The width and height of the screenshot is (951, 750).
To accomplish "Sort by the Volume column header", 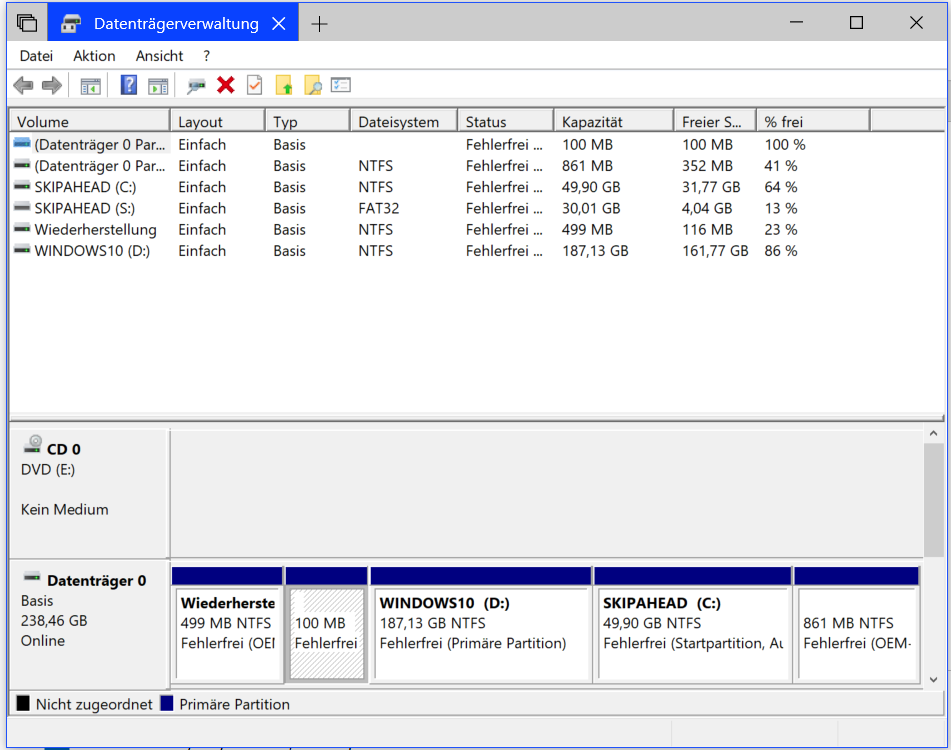I will [89, 122].
